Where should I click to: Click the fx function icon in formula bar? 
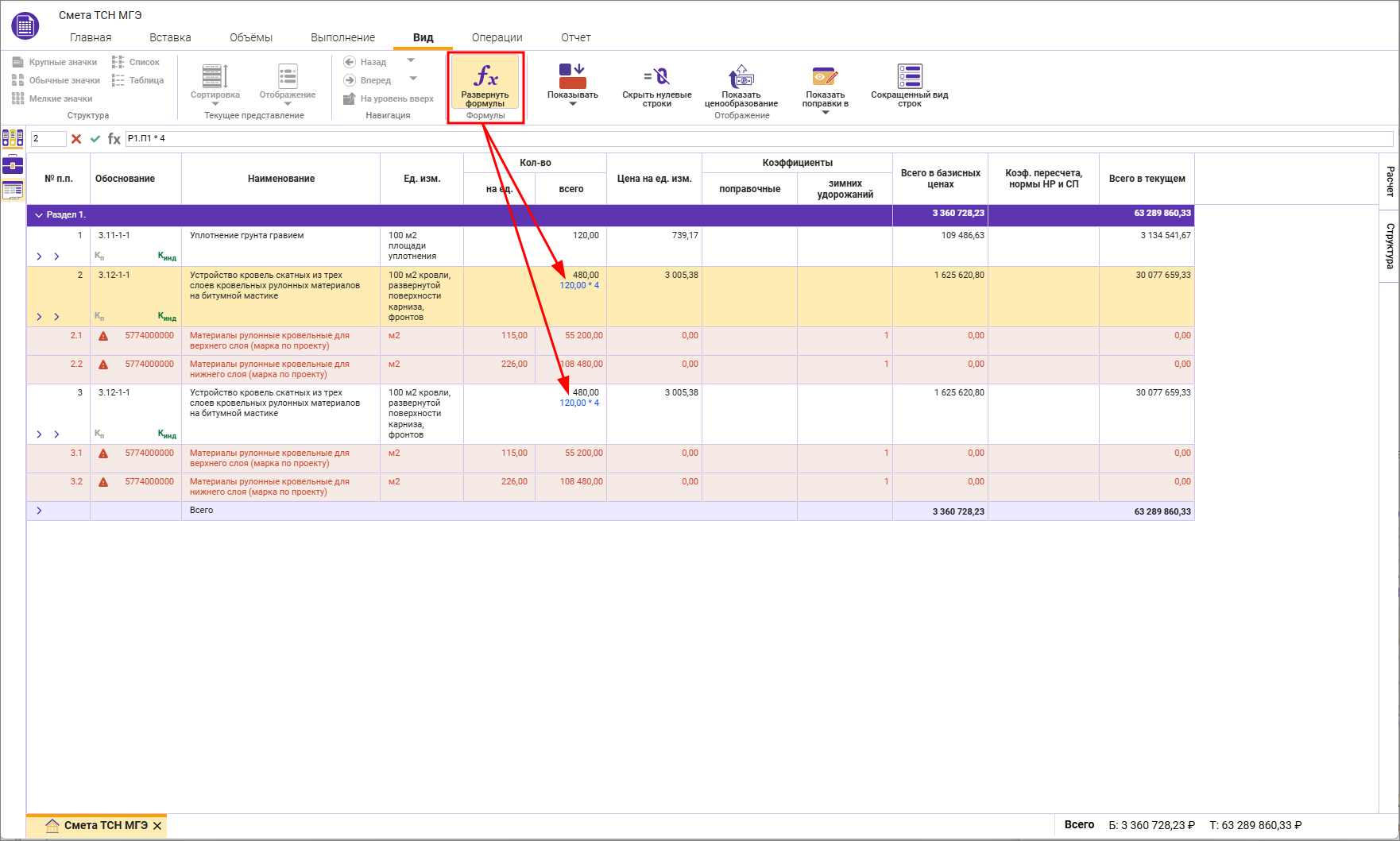tap(114, 139)
